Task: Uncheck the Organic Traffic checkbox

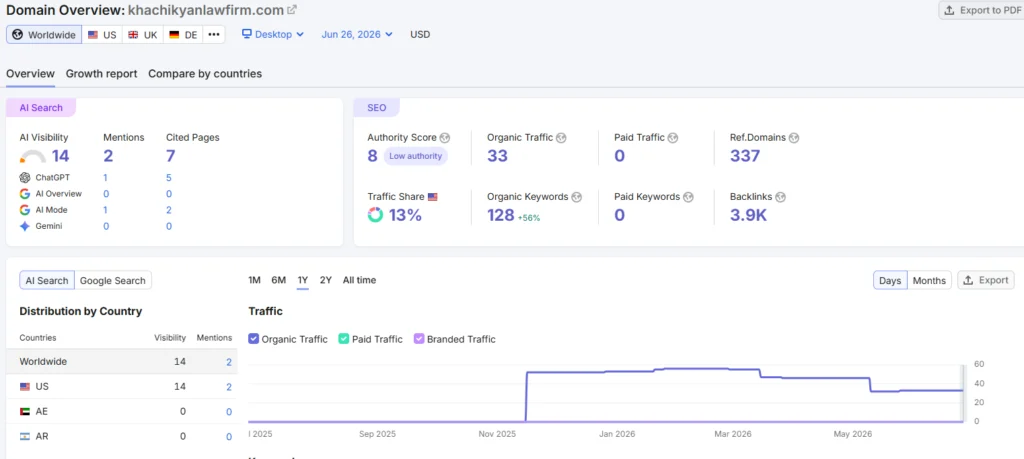Action: tap(254, 339)
